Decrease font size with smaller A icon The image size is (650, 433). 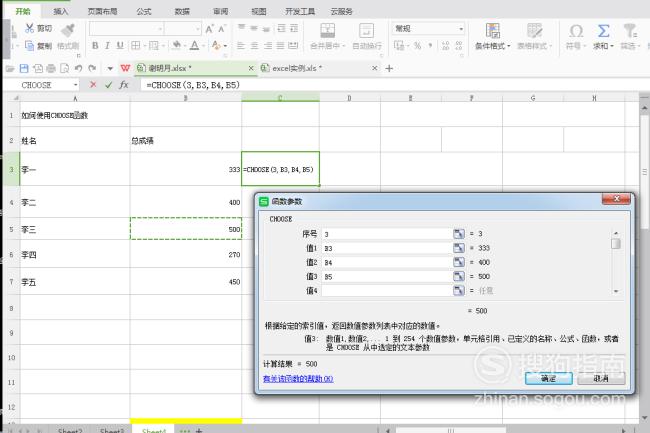tap(222, 29)
